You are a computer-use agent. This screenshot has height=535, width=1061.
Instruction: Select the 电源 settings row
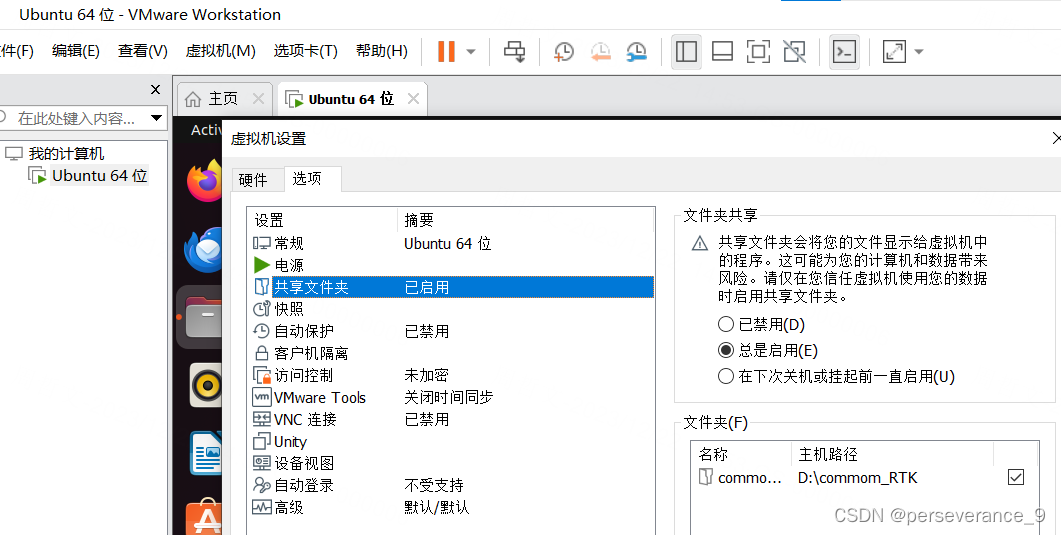click(x=451, y=265)
